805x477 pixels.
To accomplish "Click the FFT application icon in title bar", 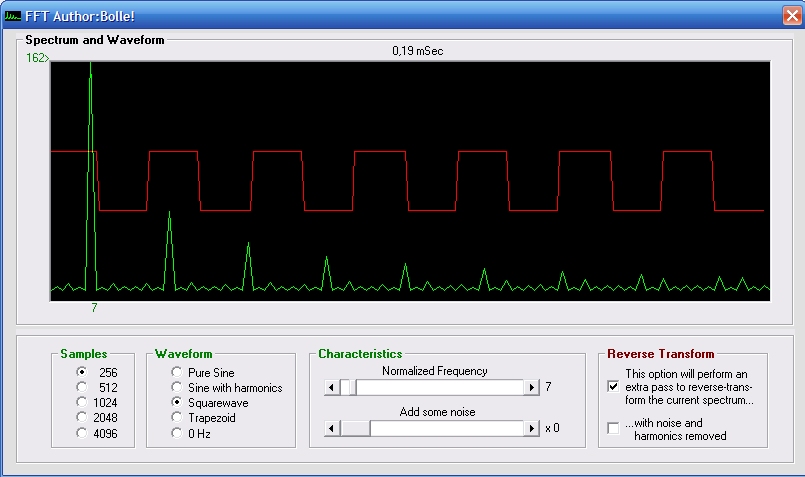I will (12, 16).
